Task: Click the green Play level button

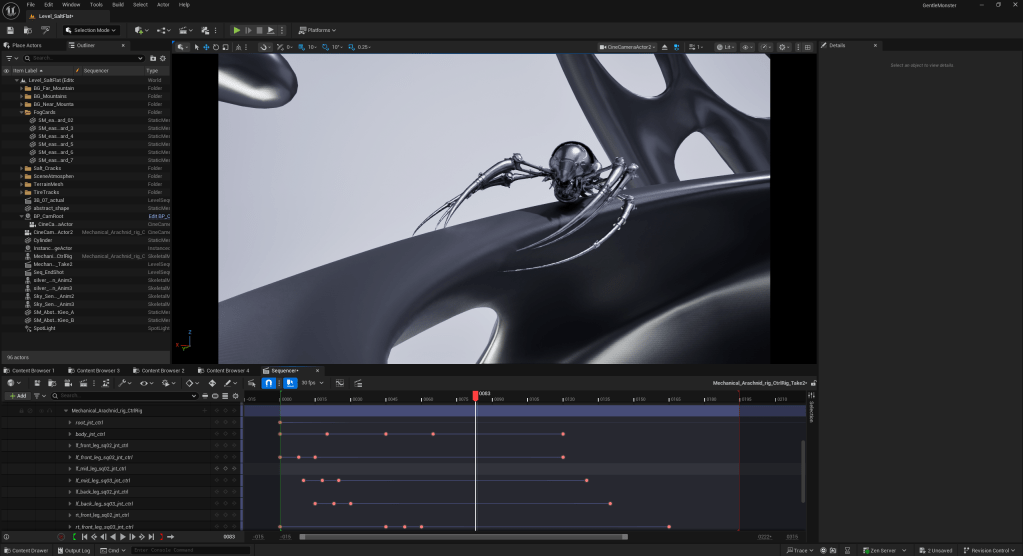Action: pyautogui.click(x=237, y=30)
